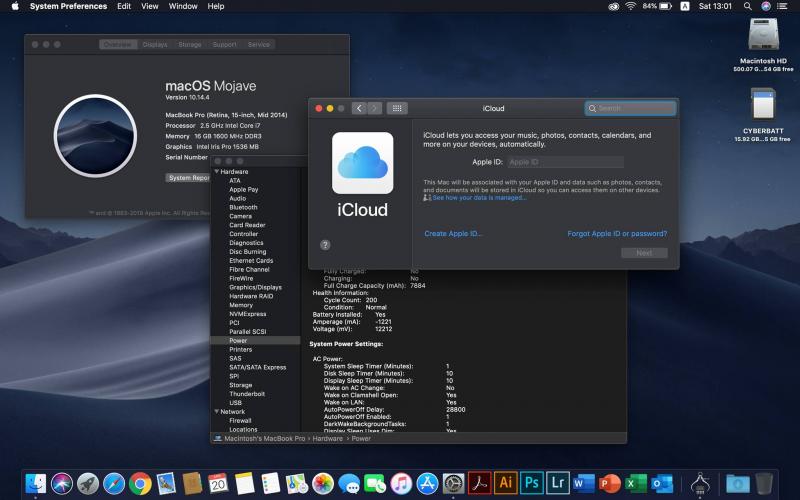Open Microsoft Word from the Dock

point(584,483)
